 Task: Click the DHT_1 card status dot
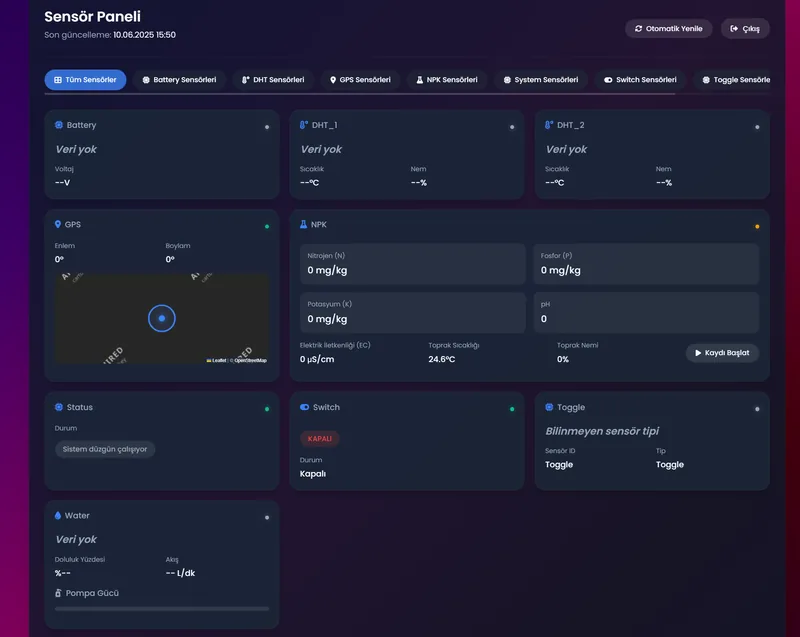(512, 127)
